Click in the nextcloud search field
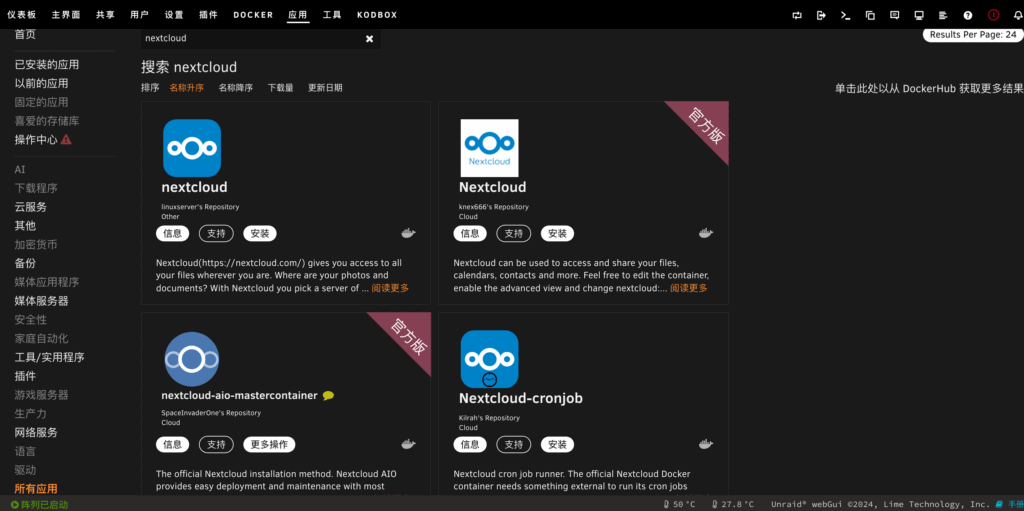1024x511 pixels. pos(250,39)
